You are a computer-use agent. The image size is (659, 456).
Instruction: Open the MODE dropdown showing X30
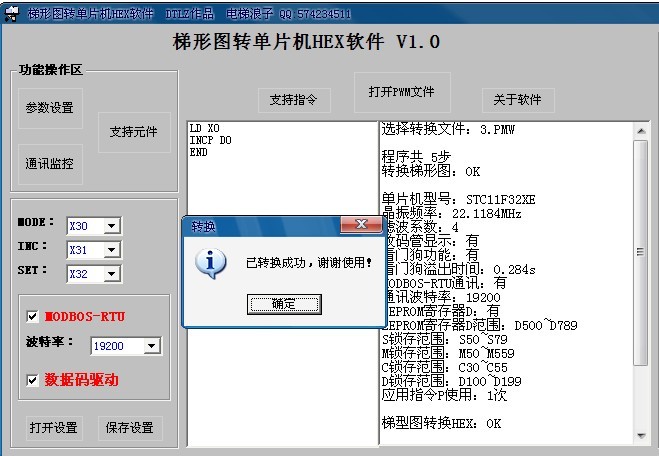tap(111, 226)
